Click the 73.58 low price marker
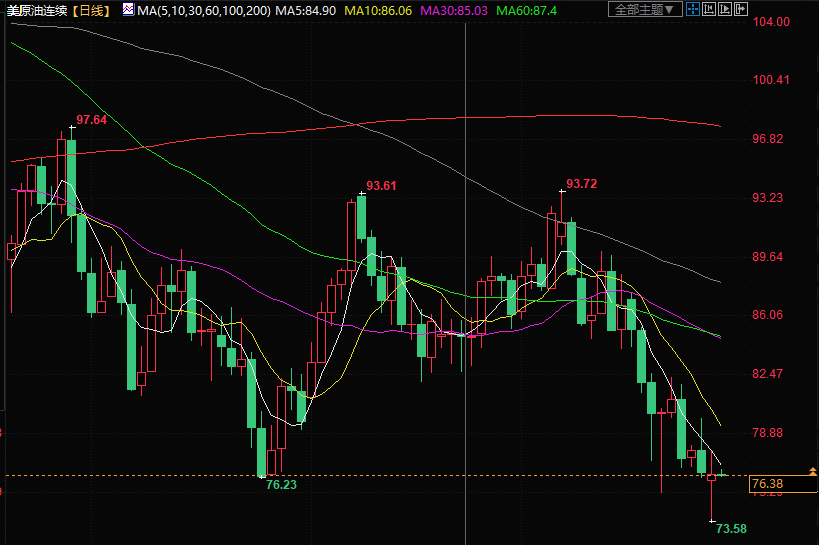 pyautogui.click(x=732, y=528)
